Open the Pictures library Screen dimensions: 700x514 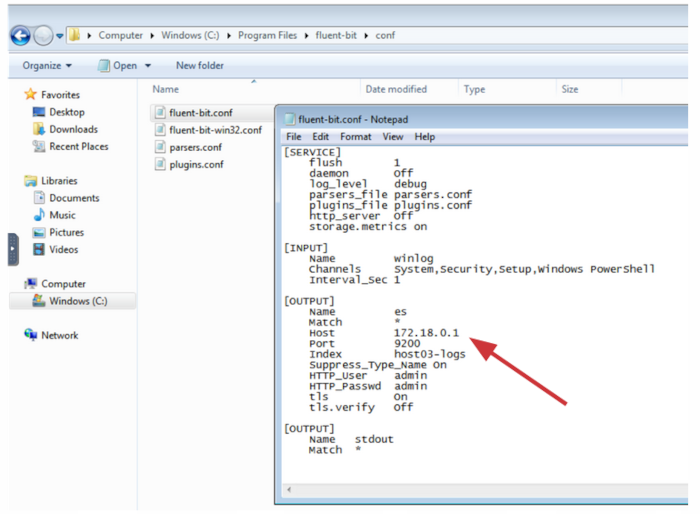(66, 232)
